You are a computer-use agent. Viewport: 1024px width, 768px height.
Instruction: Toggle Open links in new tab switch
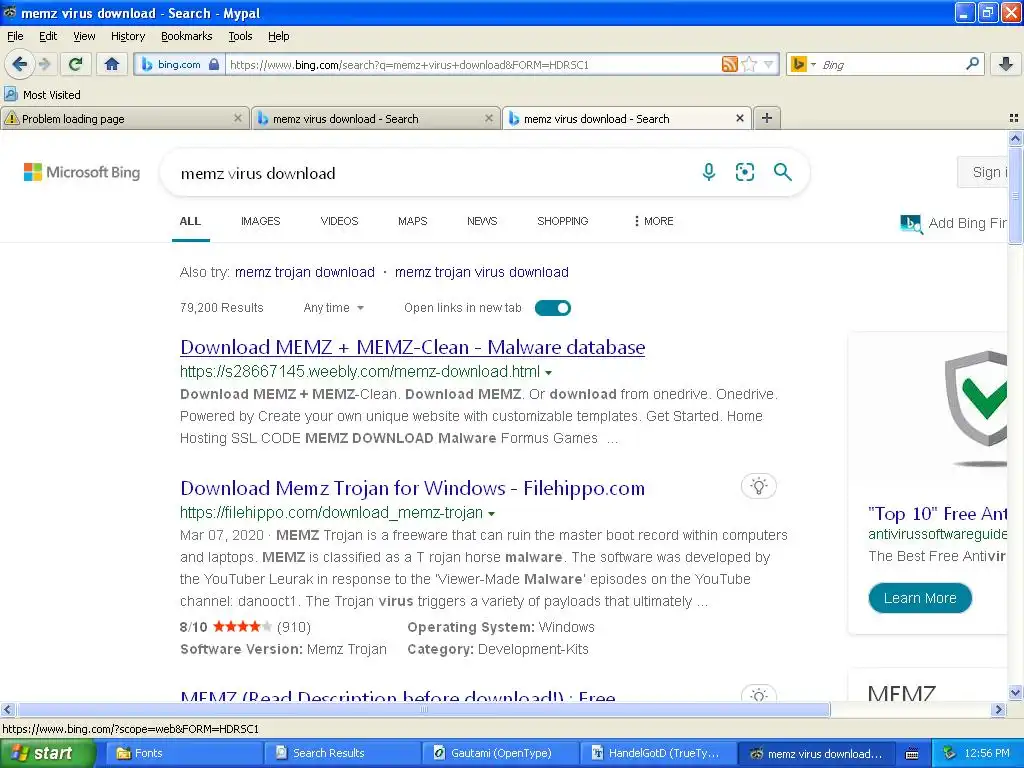click(x=553, y=308)
